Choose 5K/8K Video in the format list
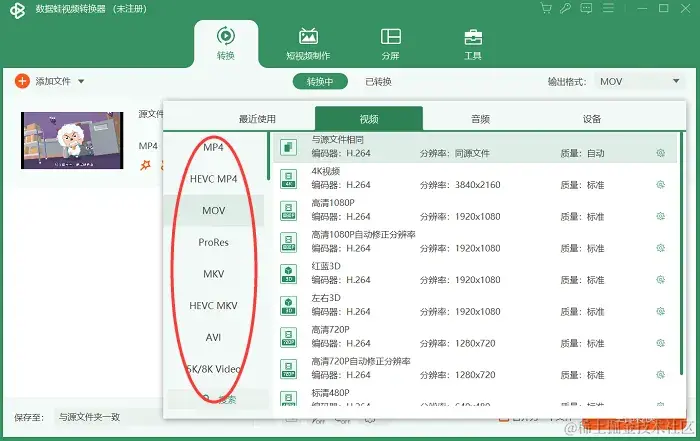 [x=213, y=369]
